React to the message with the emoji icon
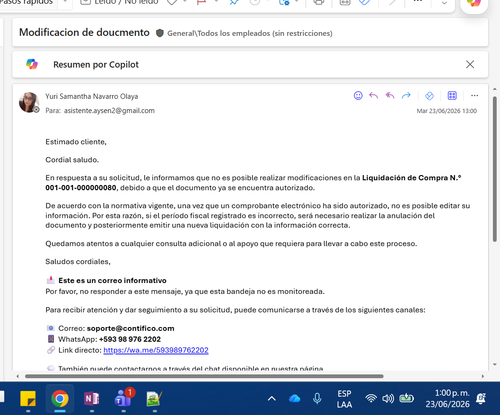The height and width of the screenshot is (415, 500). tap(358, 96)
